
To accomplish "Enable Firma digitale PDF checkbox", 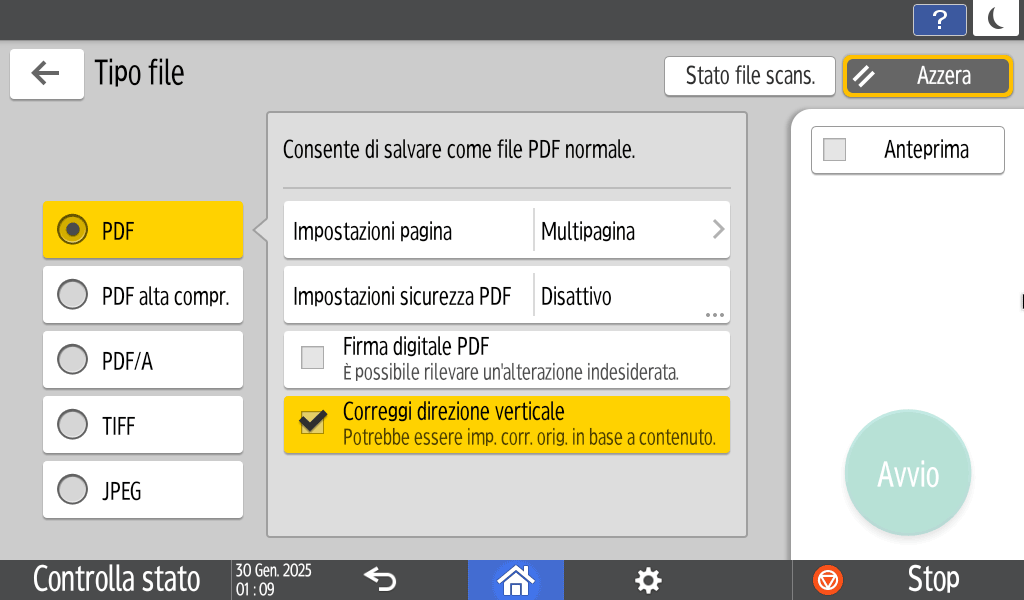I will (x=312, y=358).
